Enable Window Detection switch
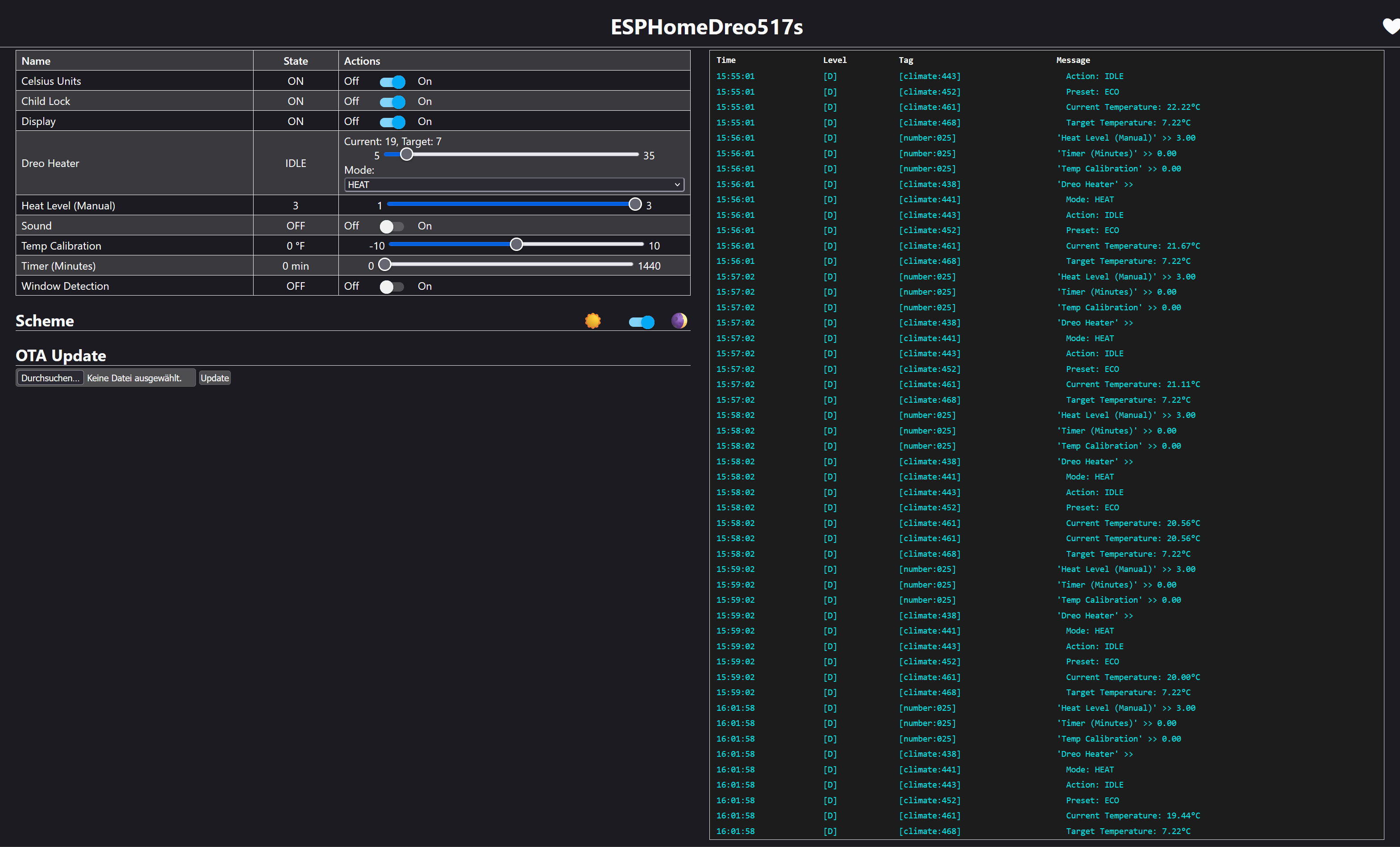The image size is (1400, 847). pos(392,287)
